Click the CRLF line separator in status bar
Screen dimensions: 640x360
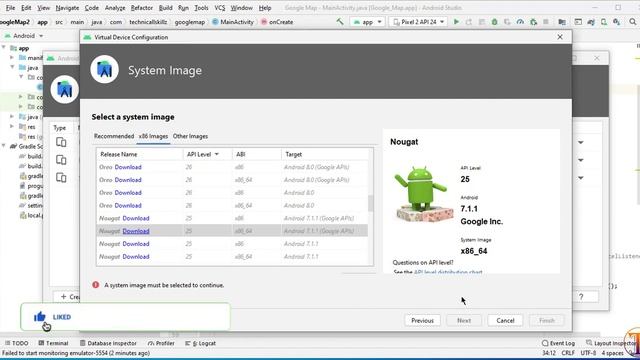coord(568,353)
